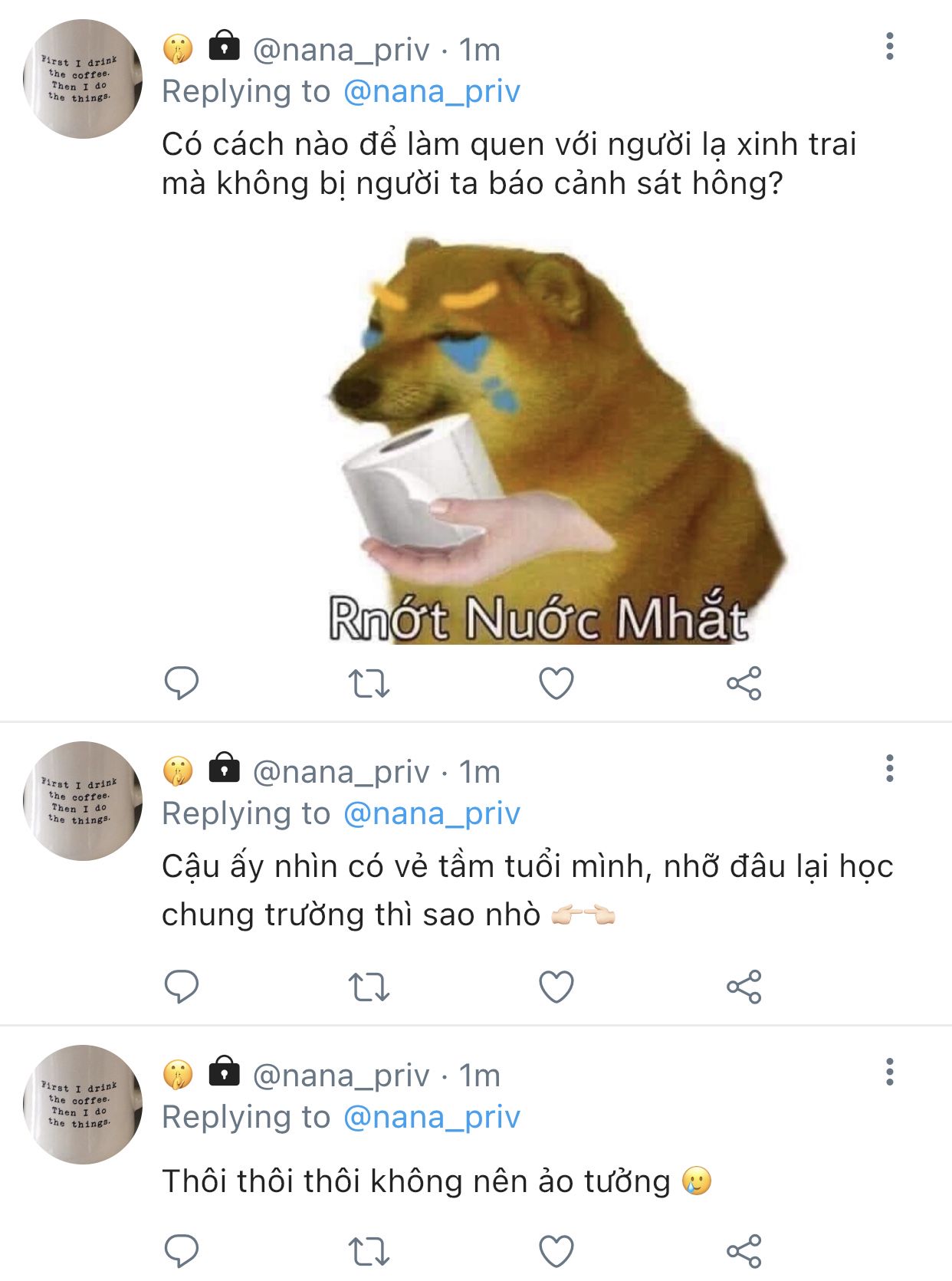This screenshot has height=1281, width=952.
Task: Like the 'Cậu ấy nhìn' tweet
Action: pyautogui.click(x=556, y=986)
